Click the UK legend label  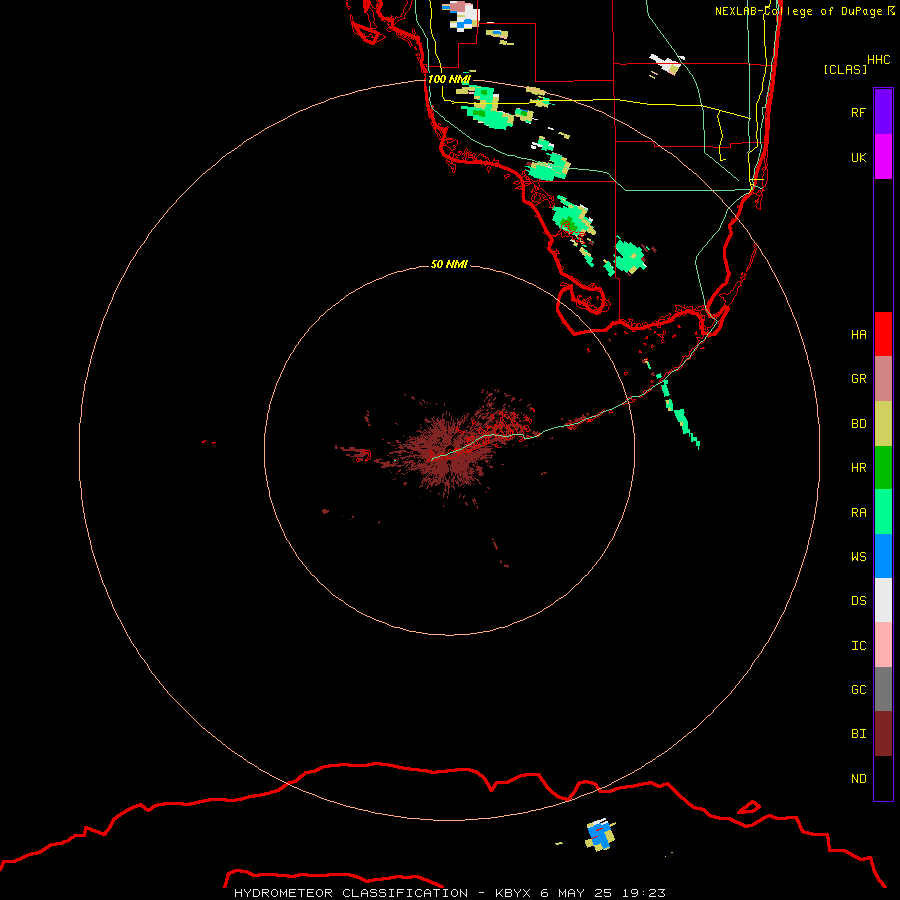point(859,157)
